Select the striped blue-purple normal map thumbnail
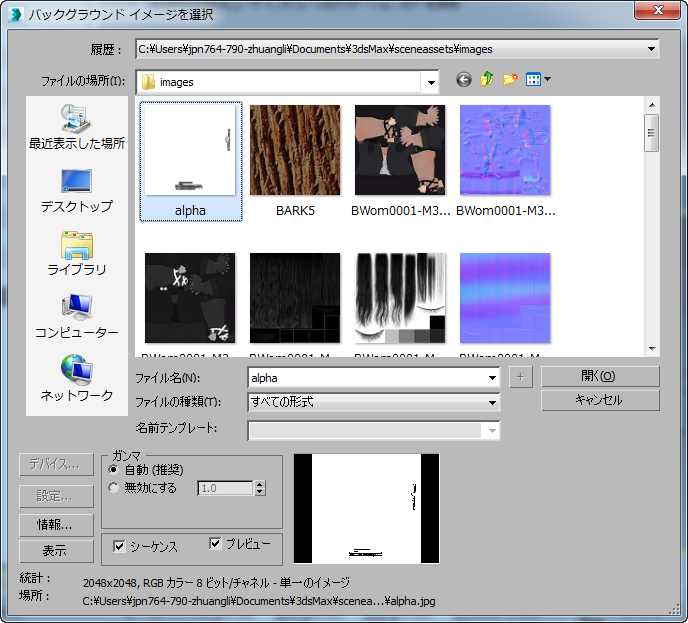The width and height of the screenshot is (688, 623). (505, 298)
